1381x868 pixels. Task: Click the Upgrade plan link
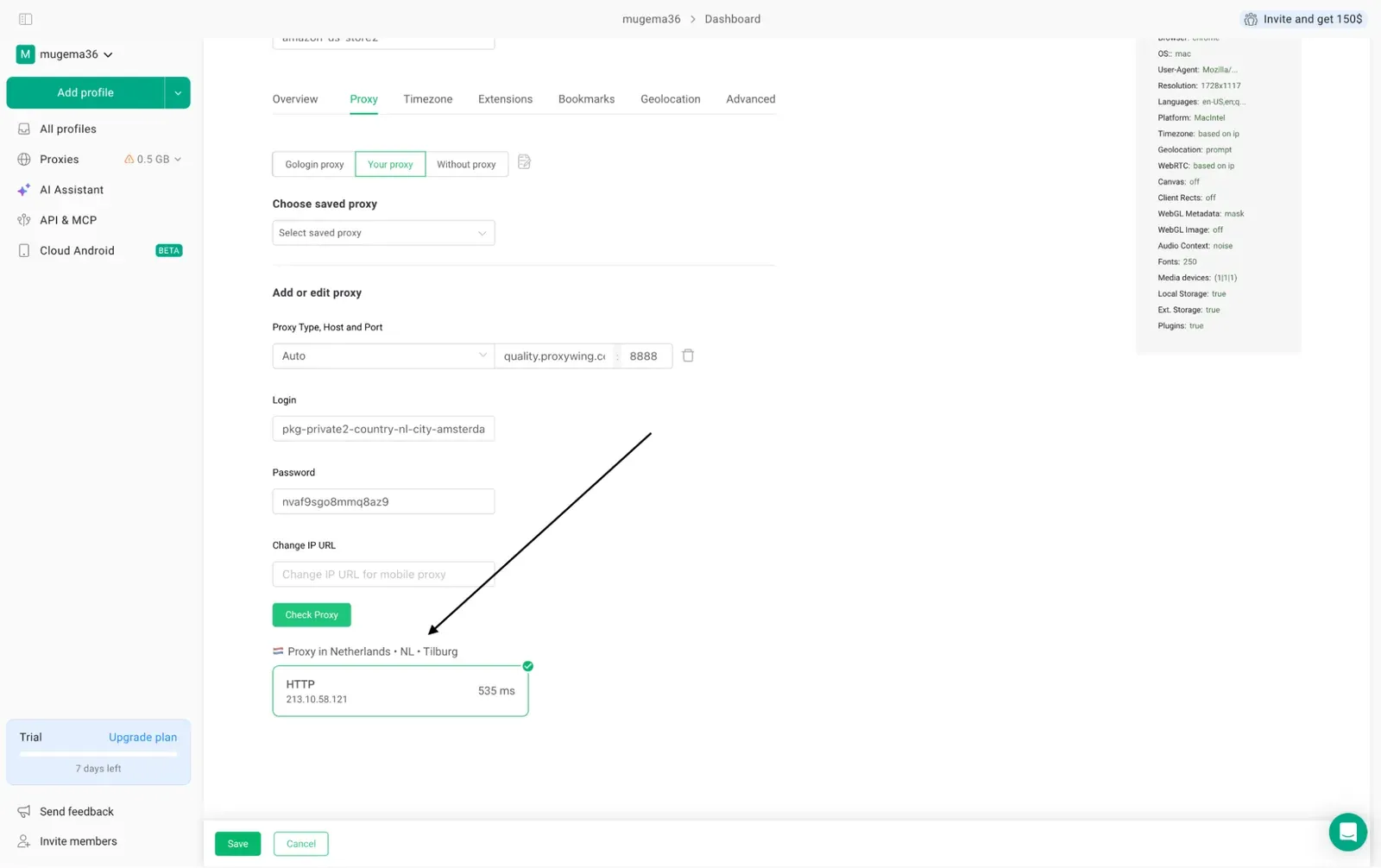point(142,737)
